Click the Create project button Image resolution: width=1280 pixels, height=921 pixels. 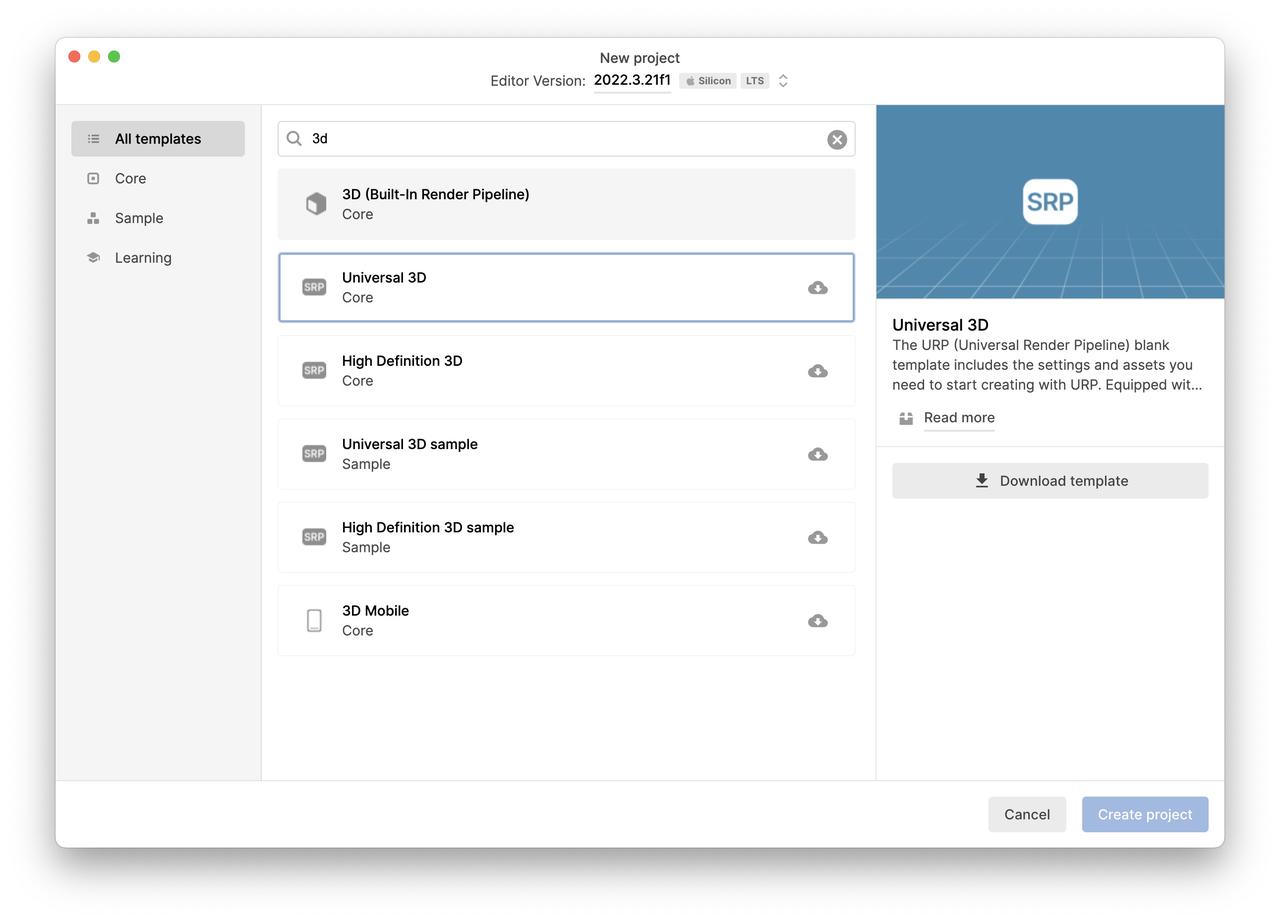click(1145, 814)
